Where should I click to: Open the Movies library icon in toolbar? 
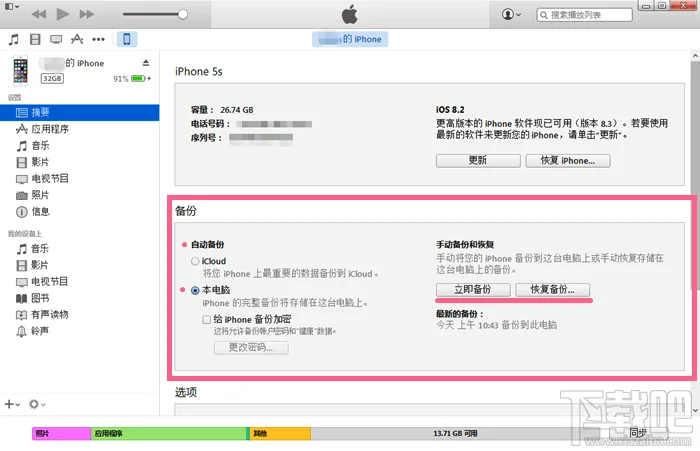[x=35, y=39]
